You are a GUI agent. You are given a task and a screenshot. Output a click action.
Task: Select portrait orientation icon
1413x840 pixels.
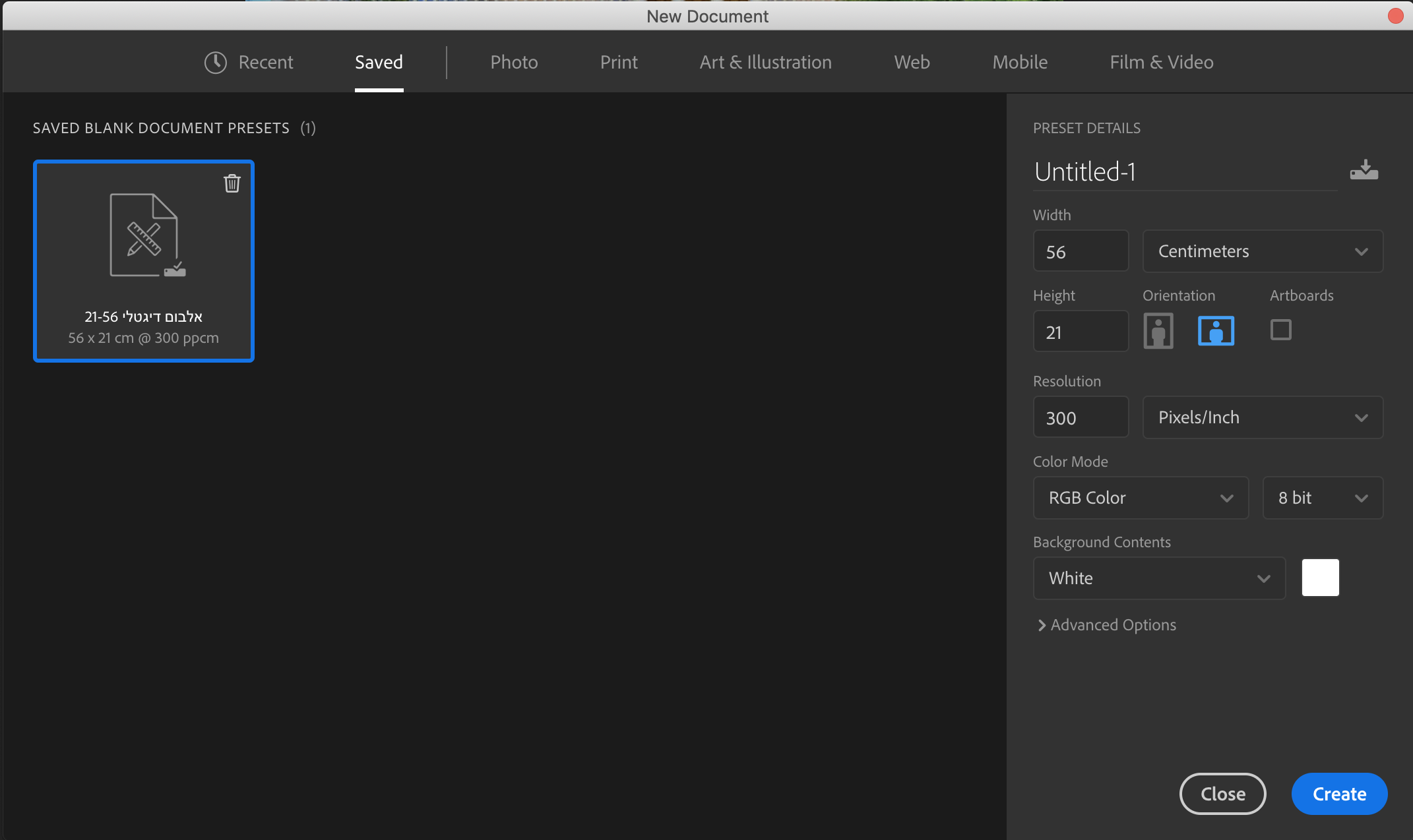1158,331
